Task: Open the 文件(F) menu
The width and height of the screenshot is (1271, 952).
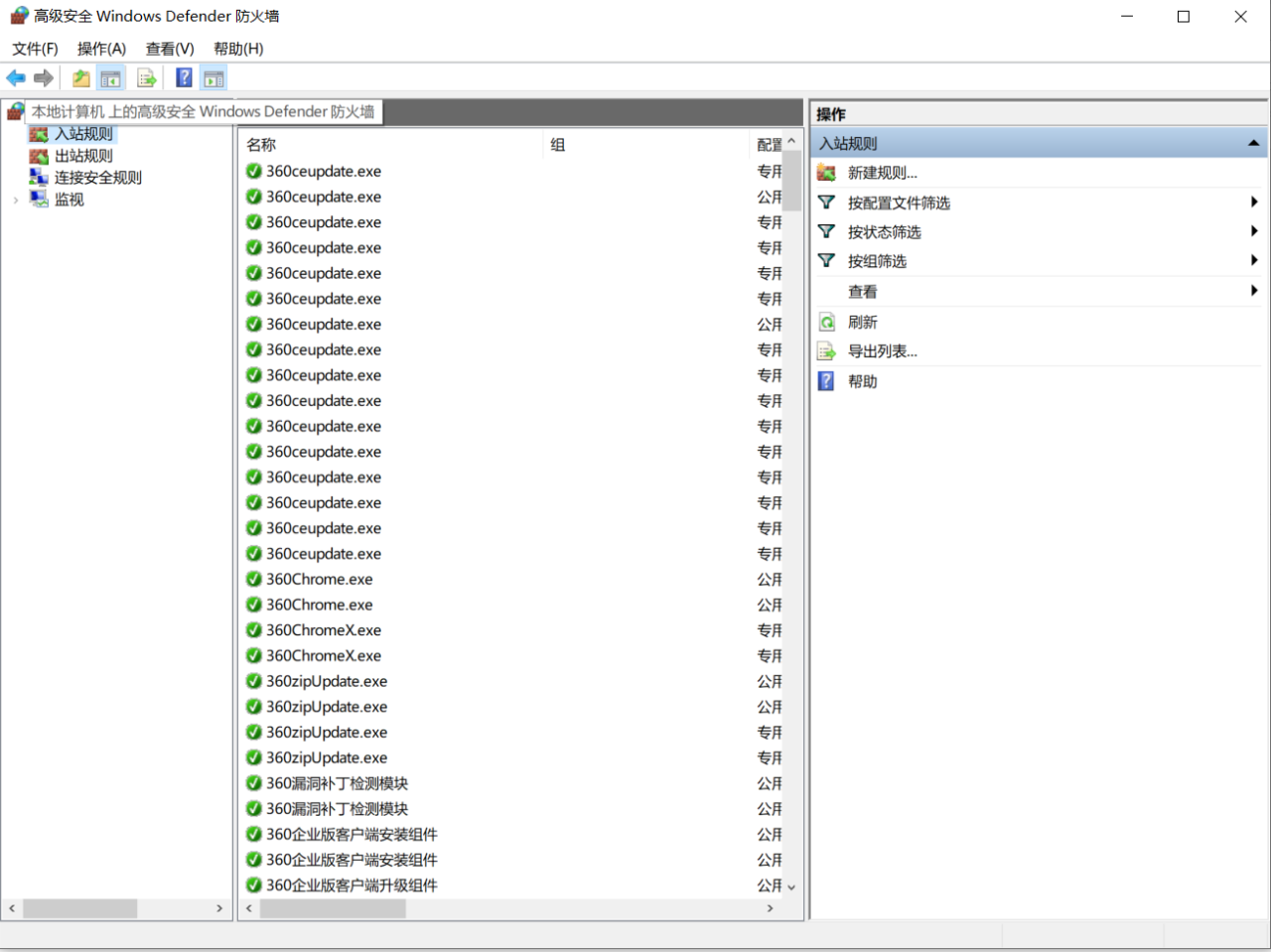Action: pyautogui.click(x=35, y=49)
